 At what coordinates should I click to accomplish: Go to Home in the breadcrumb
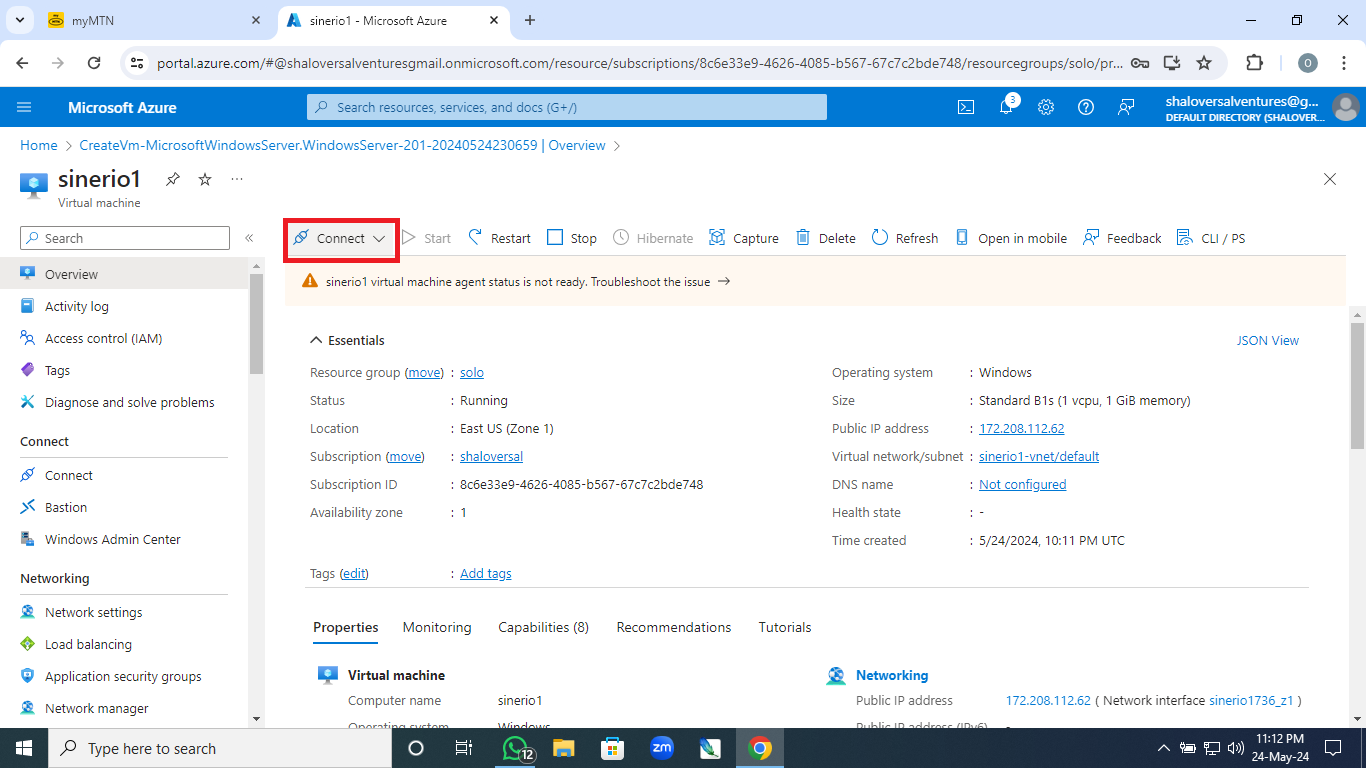(x=39, y=145)
